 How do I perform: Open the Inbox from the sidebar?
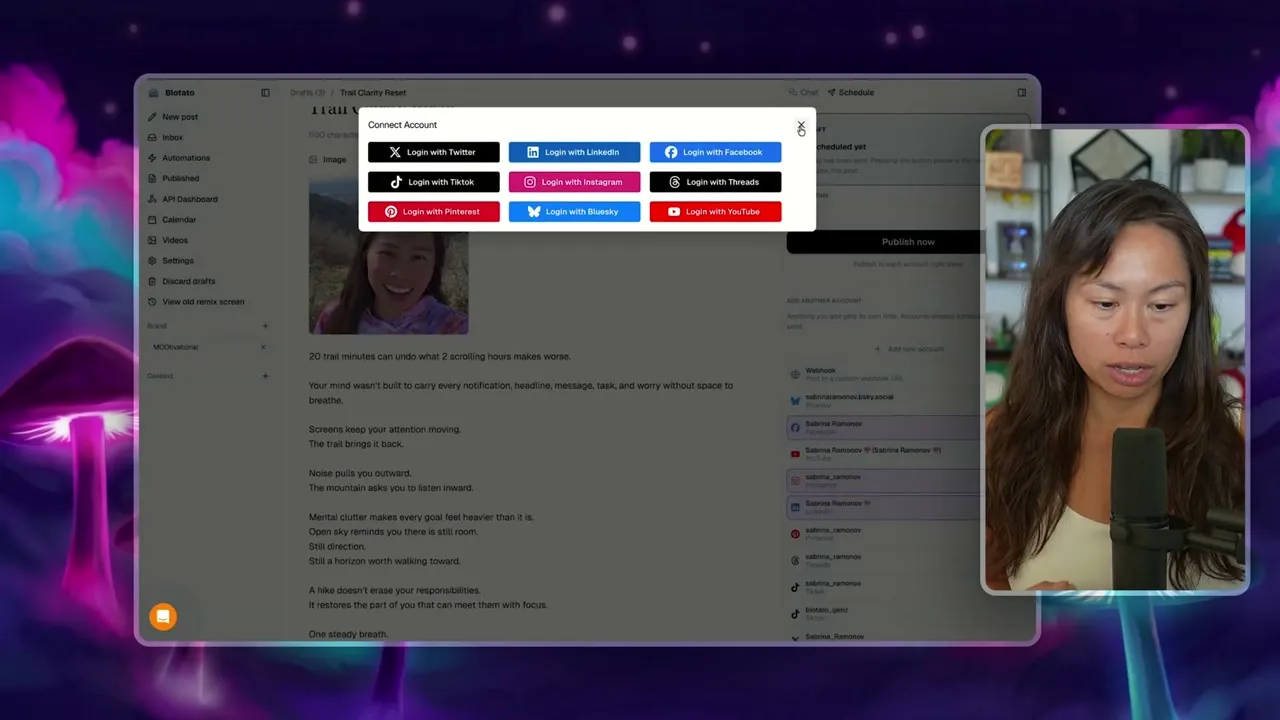pos(172,137)
